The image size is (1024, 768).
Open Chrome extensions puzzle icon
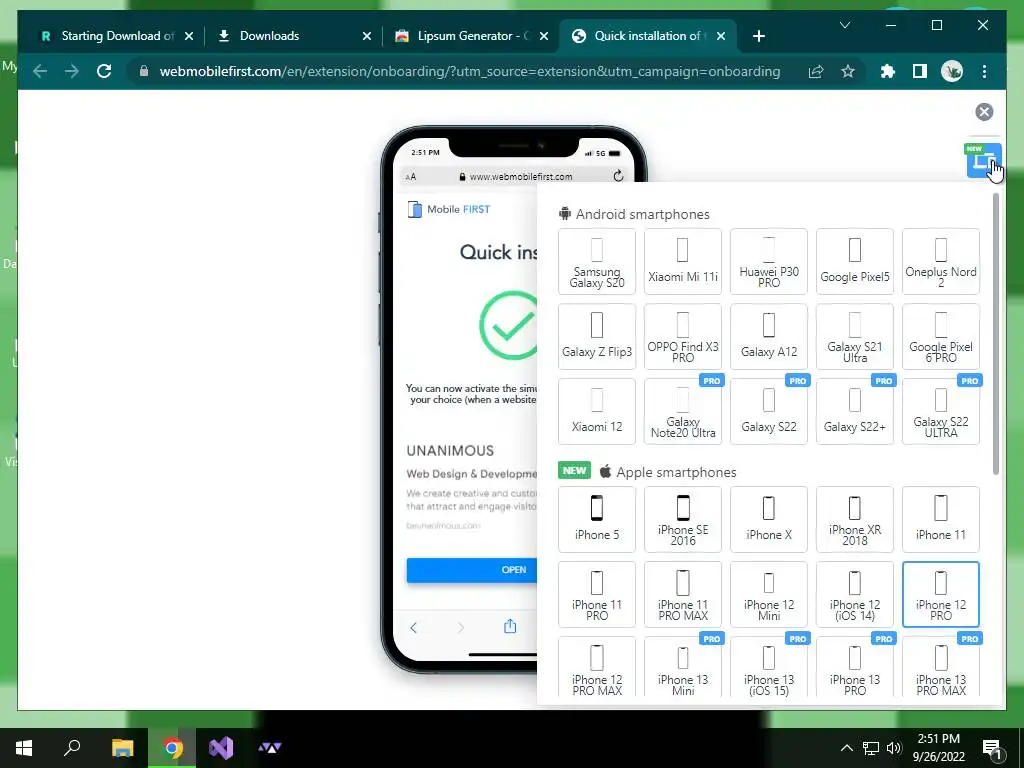(888, 71)
